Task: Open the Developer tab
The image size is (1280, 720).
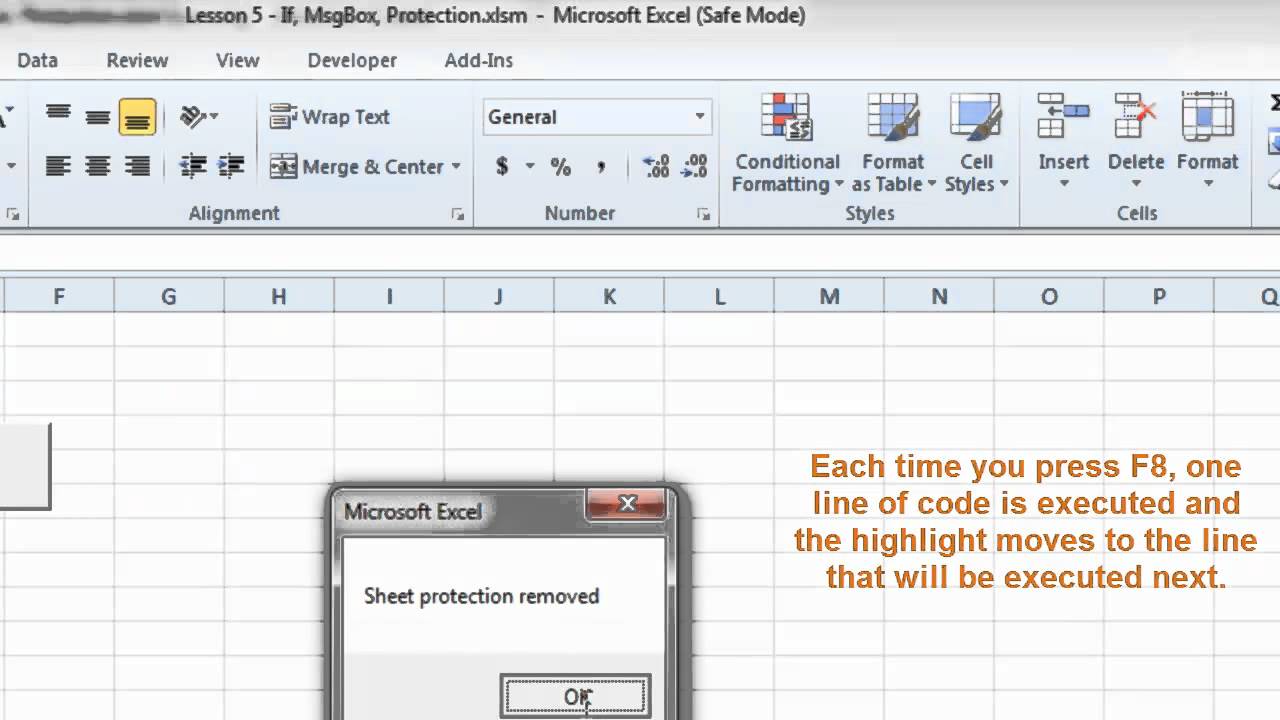Action: pyautogui.click(x=352, y=60)
